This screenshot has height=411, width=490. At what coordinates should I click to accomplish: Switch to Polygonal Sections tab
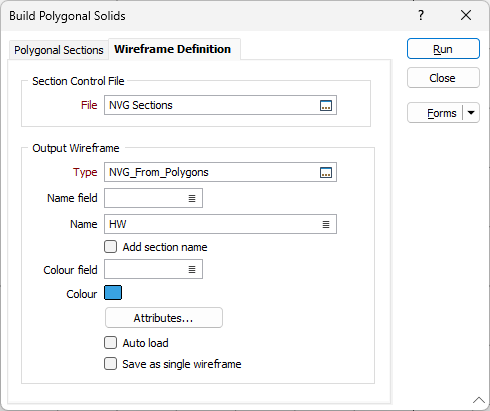[x=59, y=50]
